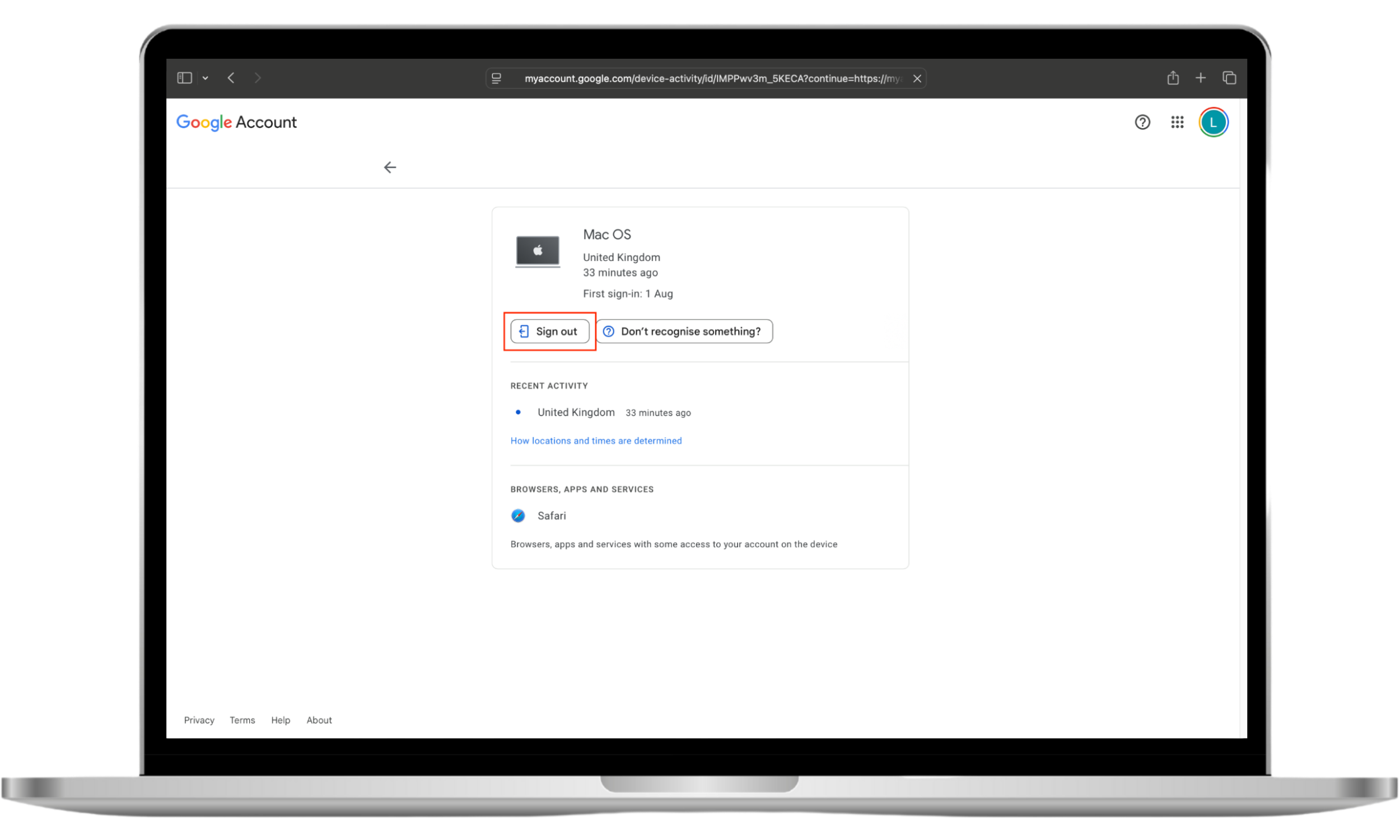1400x840 pixels.
Task: Go back with the browser back arrow
Action: point(231,77)
